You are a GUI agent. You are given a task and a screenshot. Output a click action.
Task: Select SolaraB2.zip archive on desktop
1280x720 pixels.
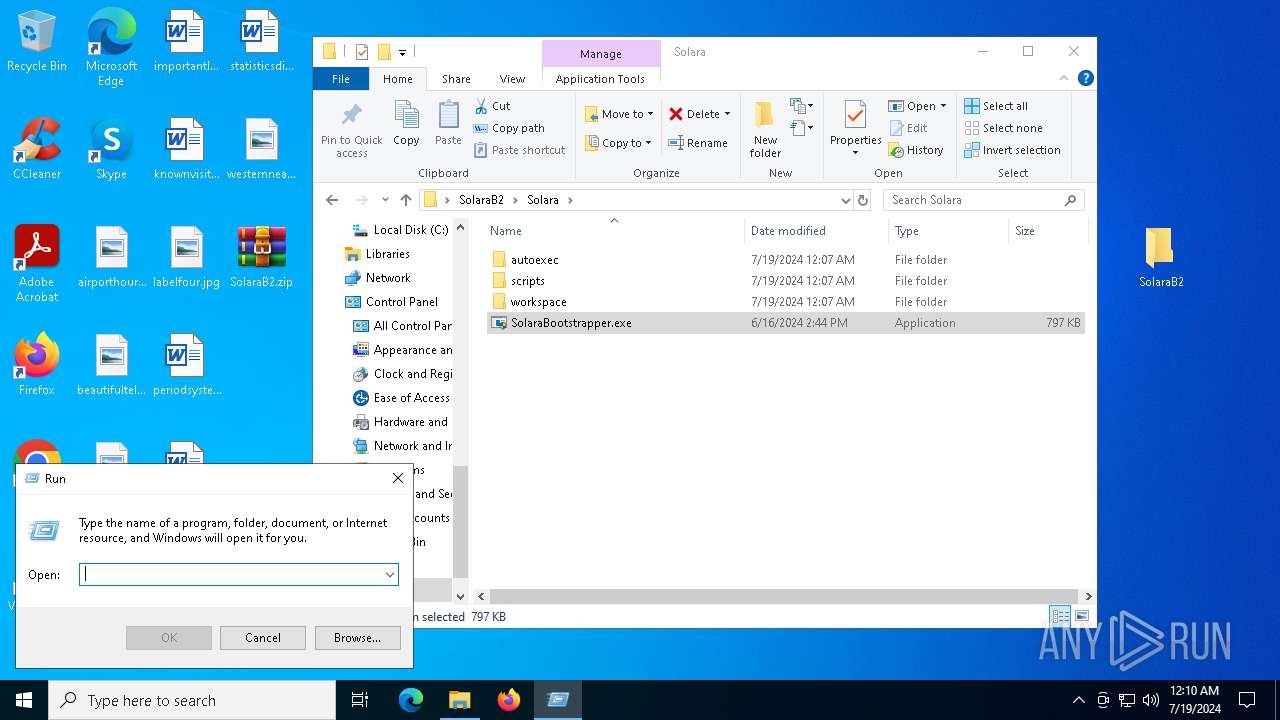pos(261,257)
